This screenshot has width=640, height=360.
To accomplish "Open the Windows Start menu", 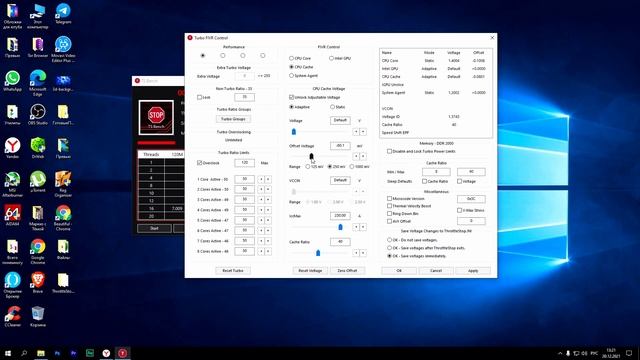I will (8, 353).
